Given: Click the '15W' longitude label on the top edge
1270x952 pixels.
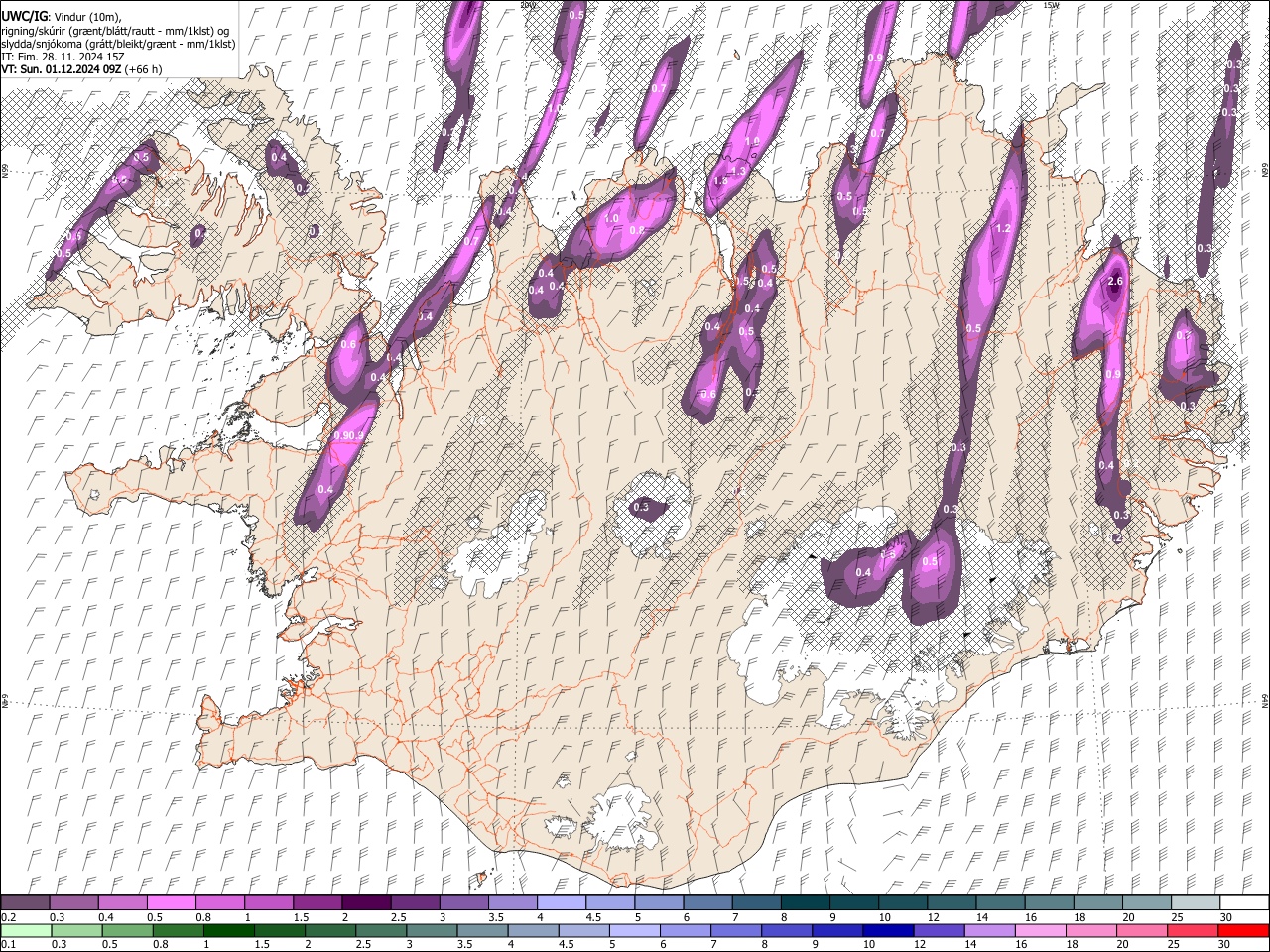Looking at the screenshot, I should tap(1050, 5).
